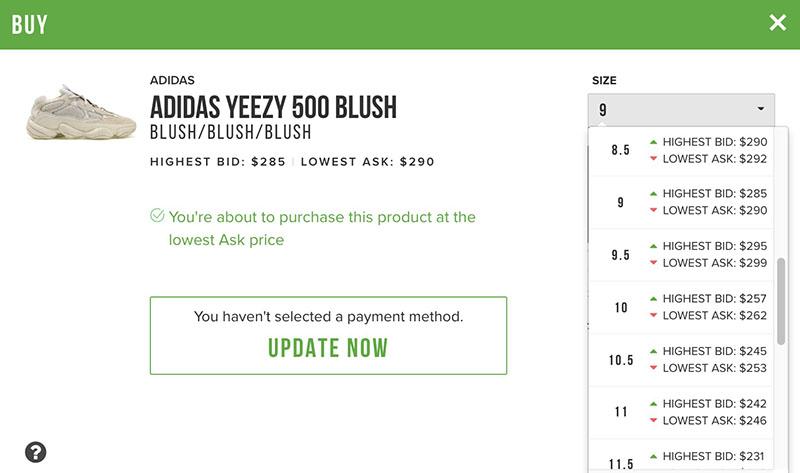Click the green up arrow for size 10 bid
The image size is (800, 473).
click(x=653, y=299)
